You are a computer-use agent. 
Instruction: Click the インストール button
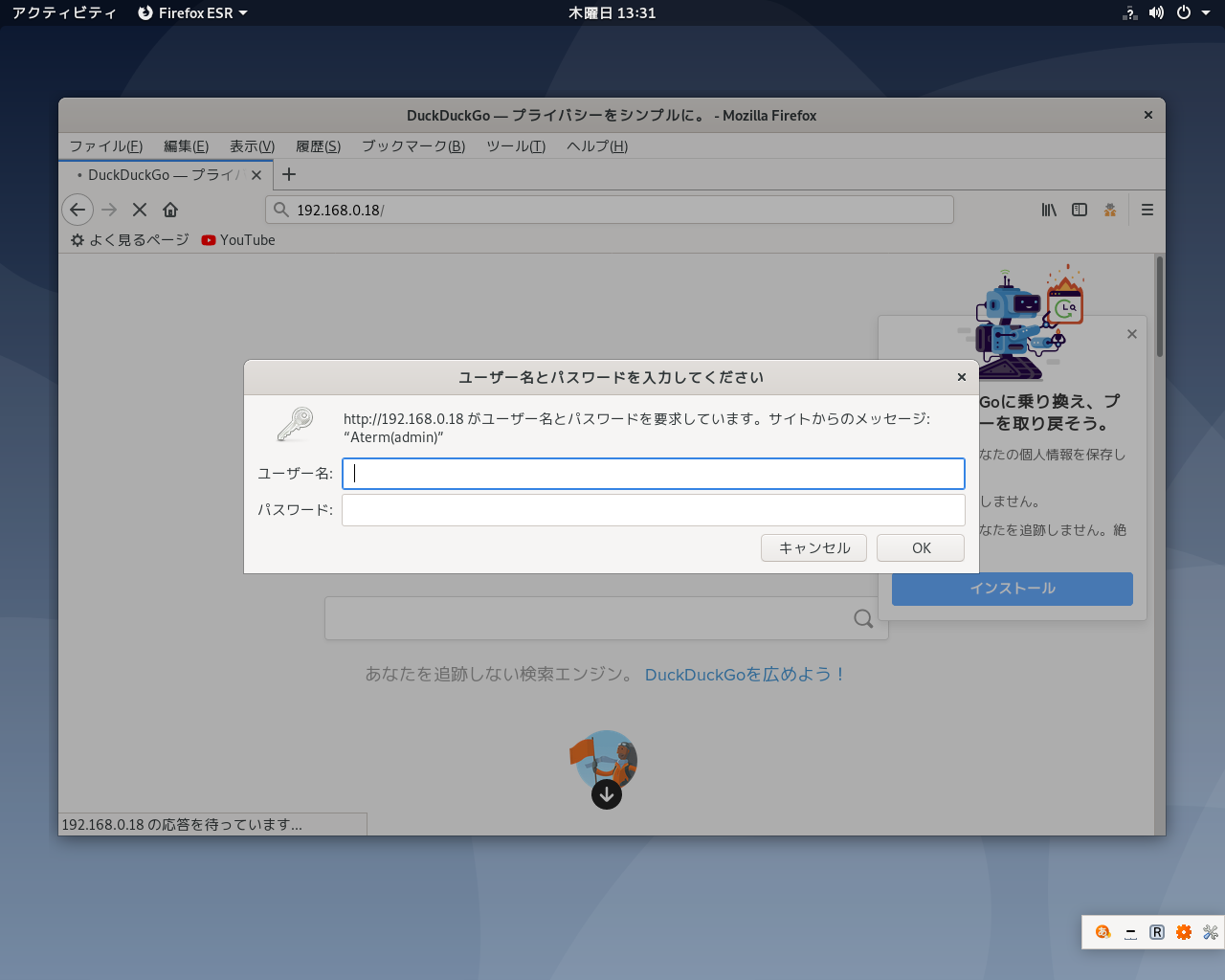pos(1013,589)
